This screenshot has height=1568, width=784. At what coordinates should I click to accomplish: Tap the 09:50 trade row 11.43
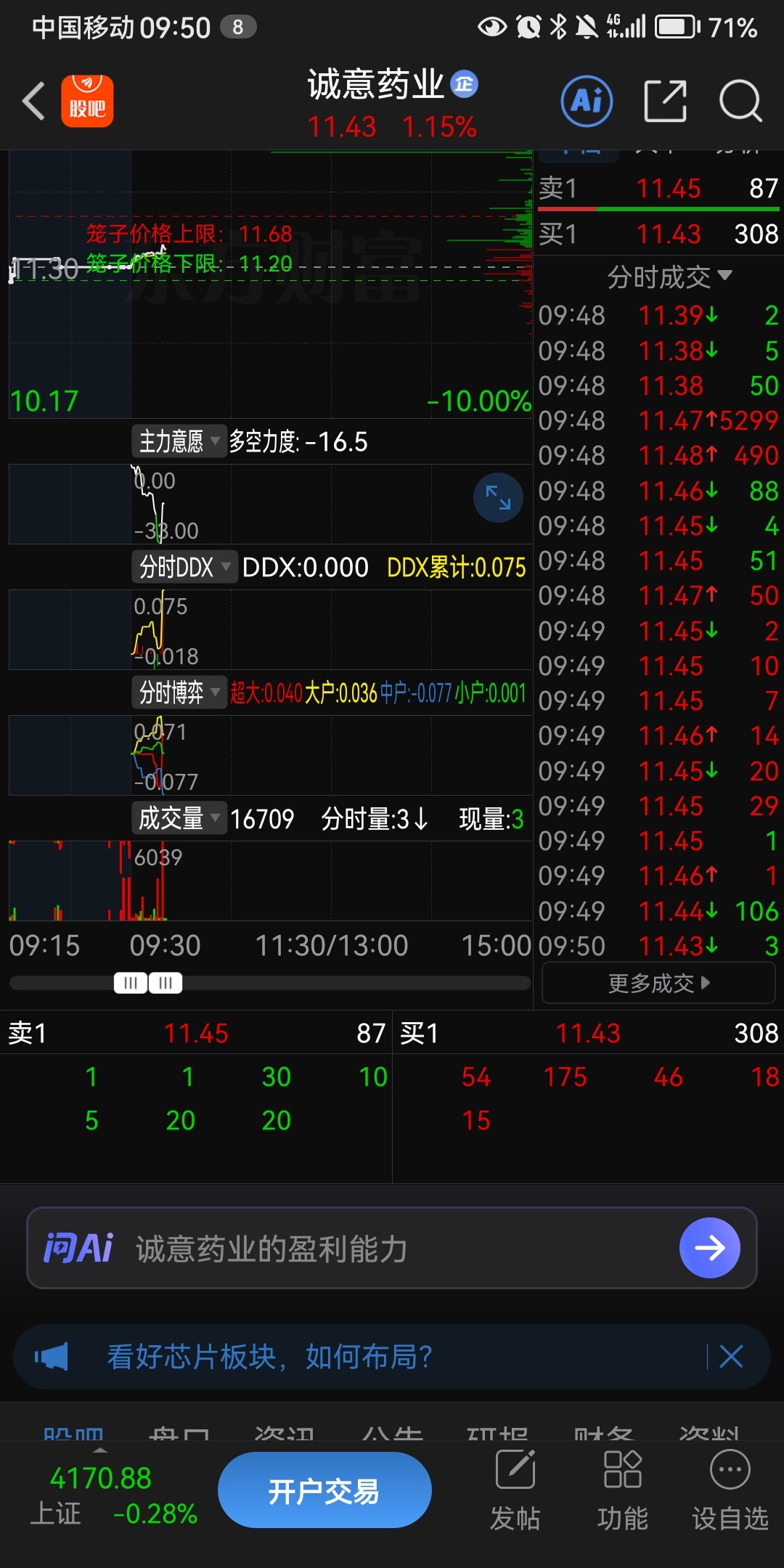click(658, 946)
